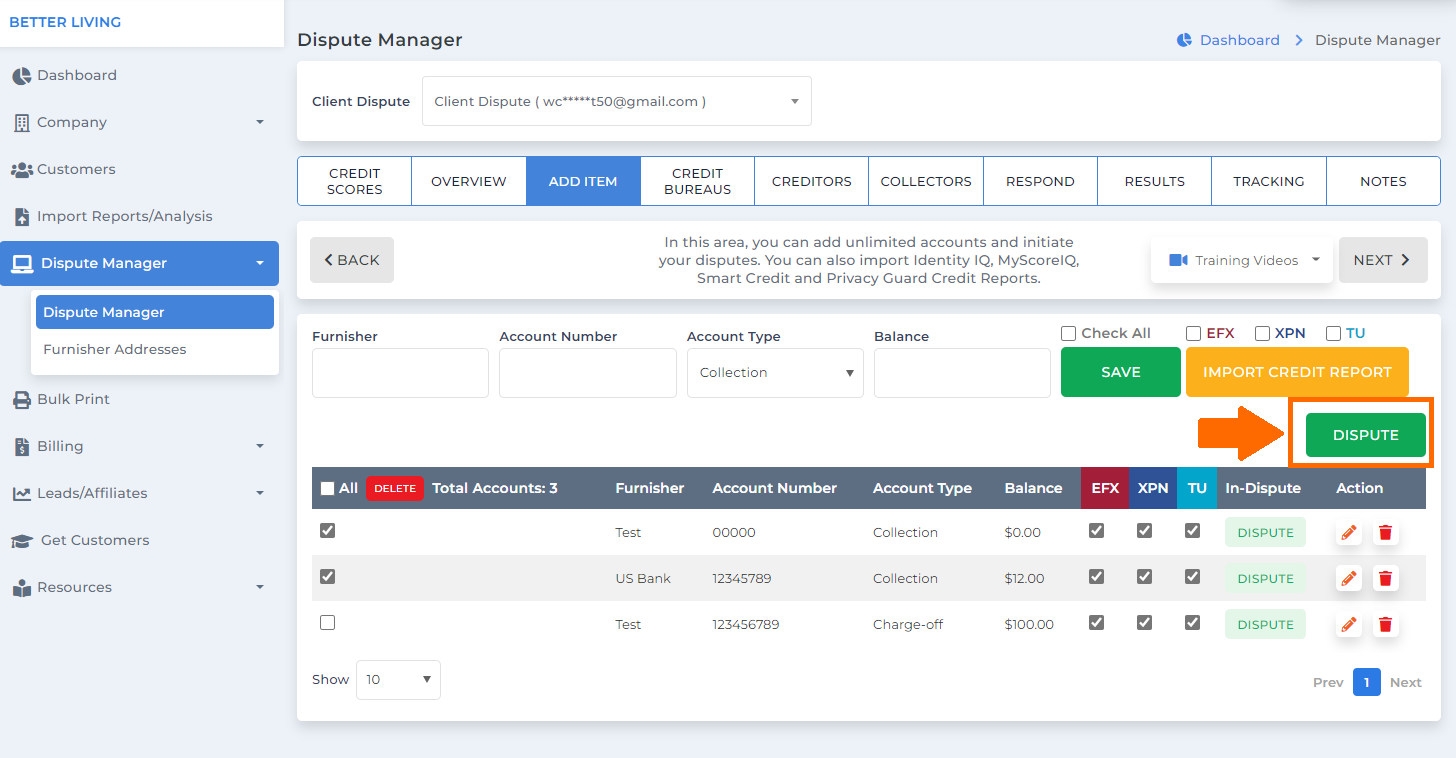Toggle the All checkbox in table header
The height and width of the screenshot is (758, 1456).
(327, 489)
